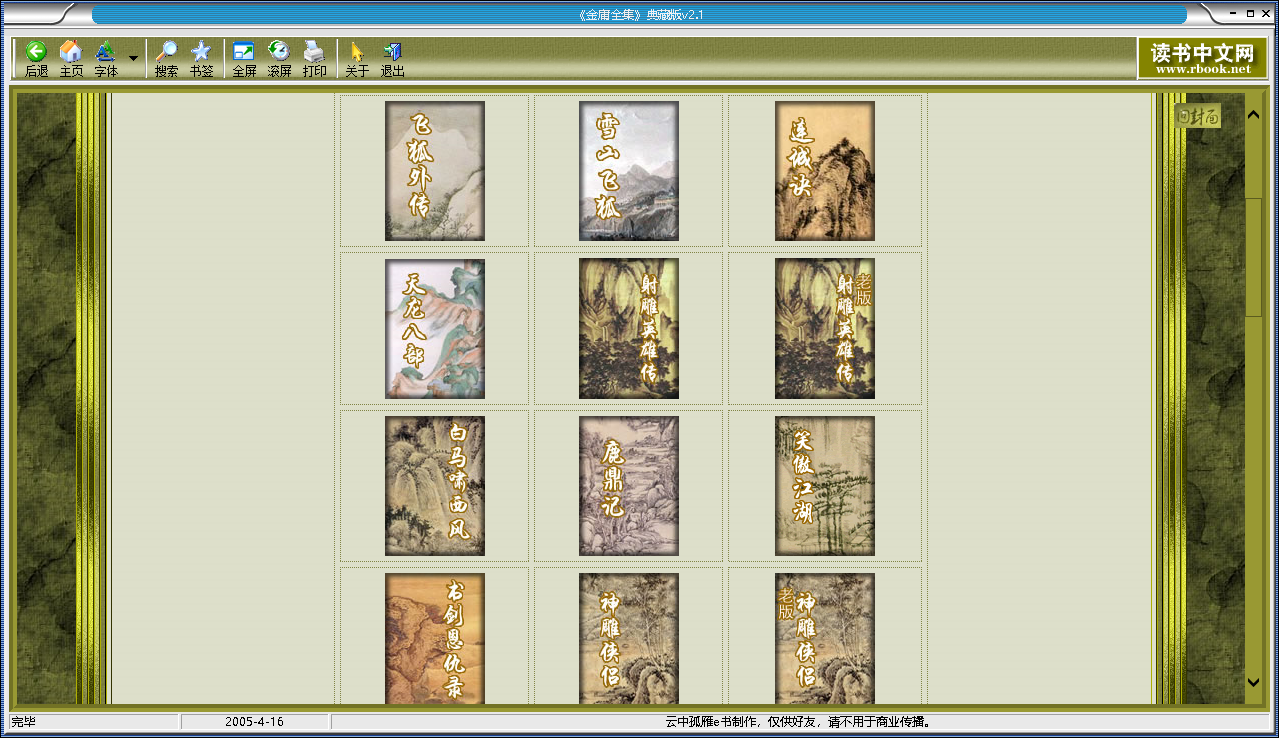This screenshot has height=738, width=1279.
Task: Click the vertical scrollbar thumb
Action: [x=1253, y=258]
